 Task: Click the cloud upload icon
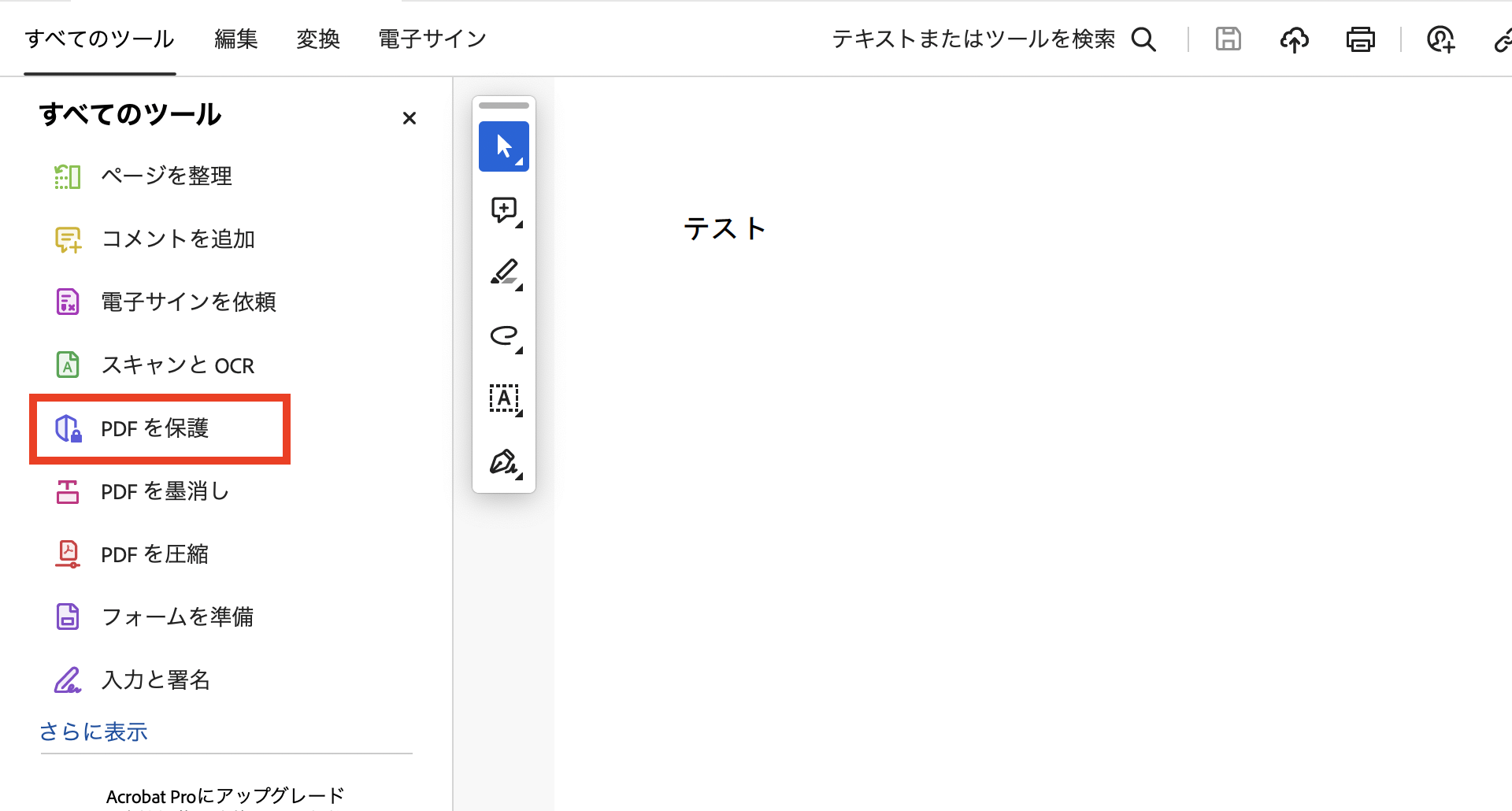coord(1294,39)
